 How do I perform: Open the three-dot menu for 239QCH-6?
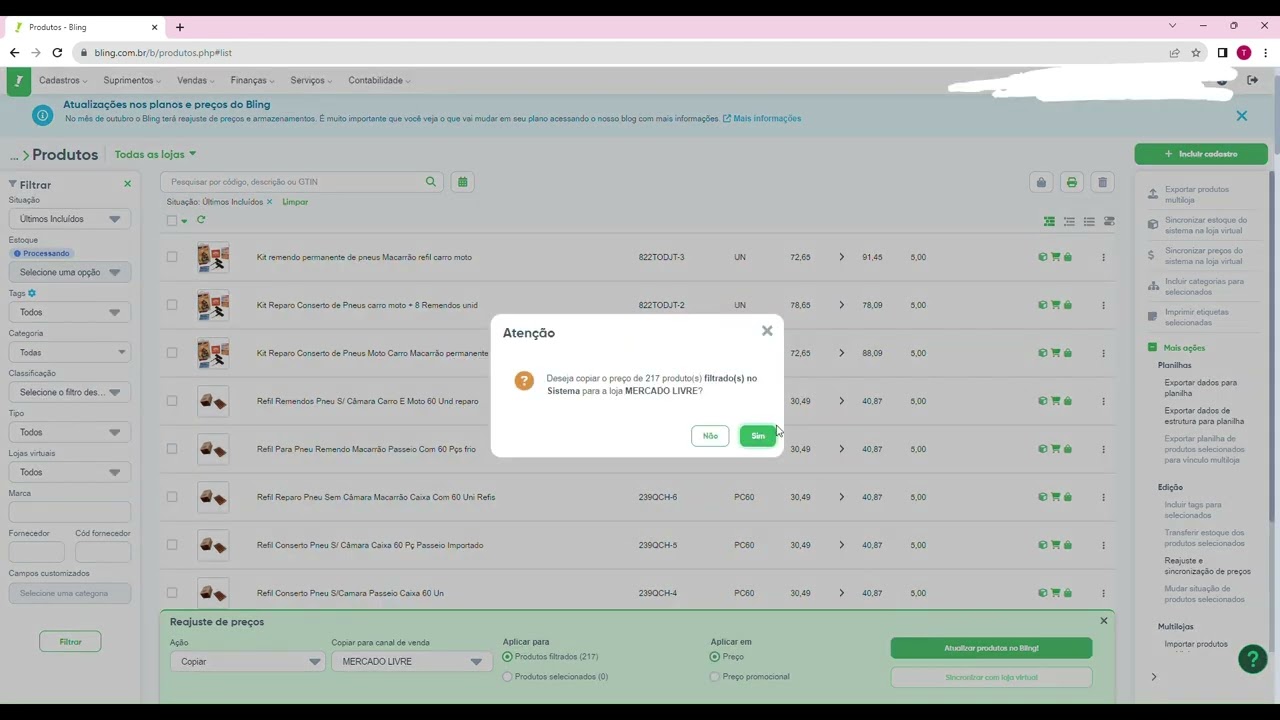(1103, 497)
